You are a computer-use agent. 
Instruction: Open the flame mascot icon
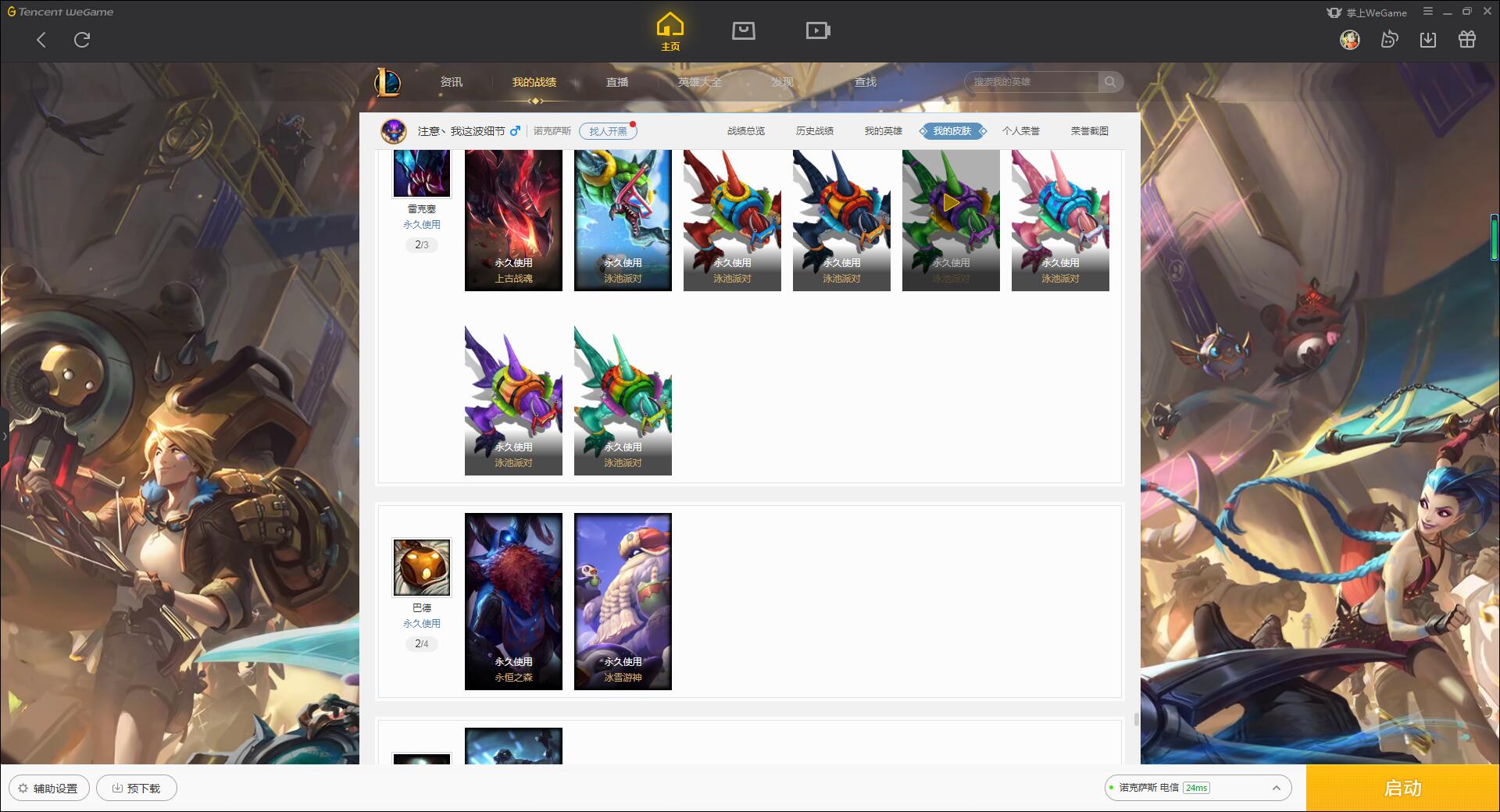[1389, 39]
